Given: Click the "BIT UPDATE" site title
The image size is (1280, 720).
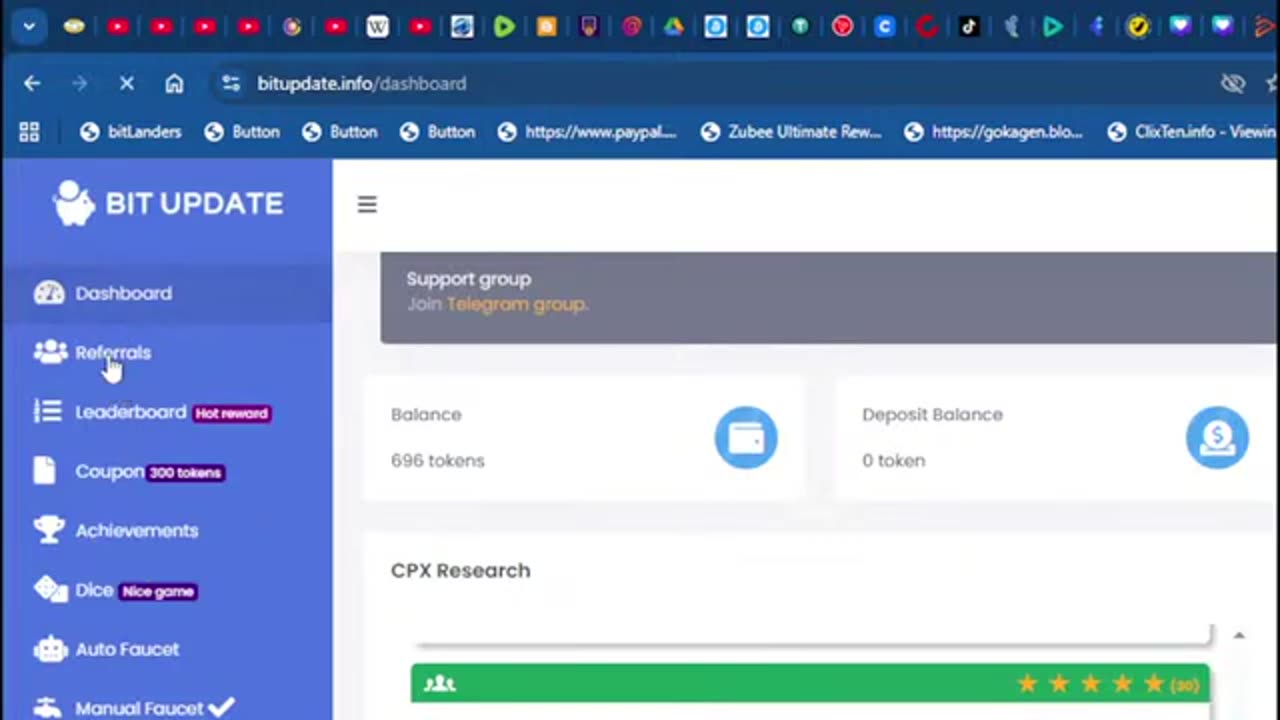Looking at the screenshot, I should pyautogui.click(x=194, y=203).
